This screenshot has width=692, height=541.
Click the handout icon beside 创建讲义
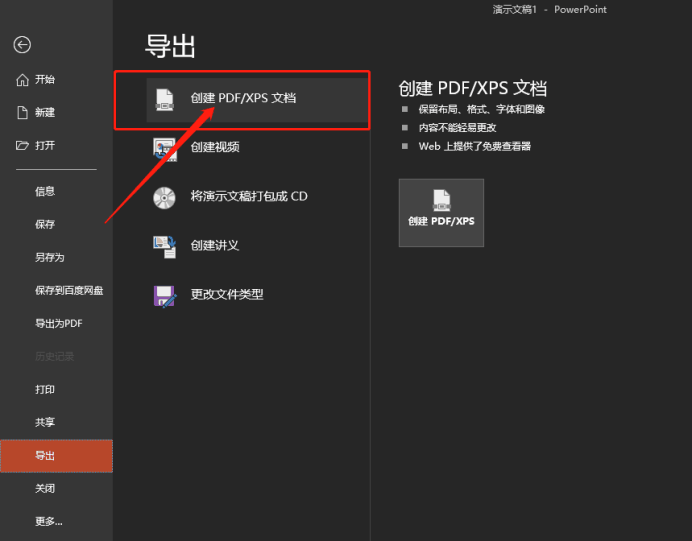coord(165,247)
